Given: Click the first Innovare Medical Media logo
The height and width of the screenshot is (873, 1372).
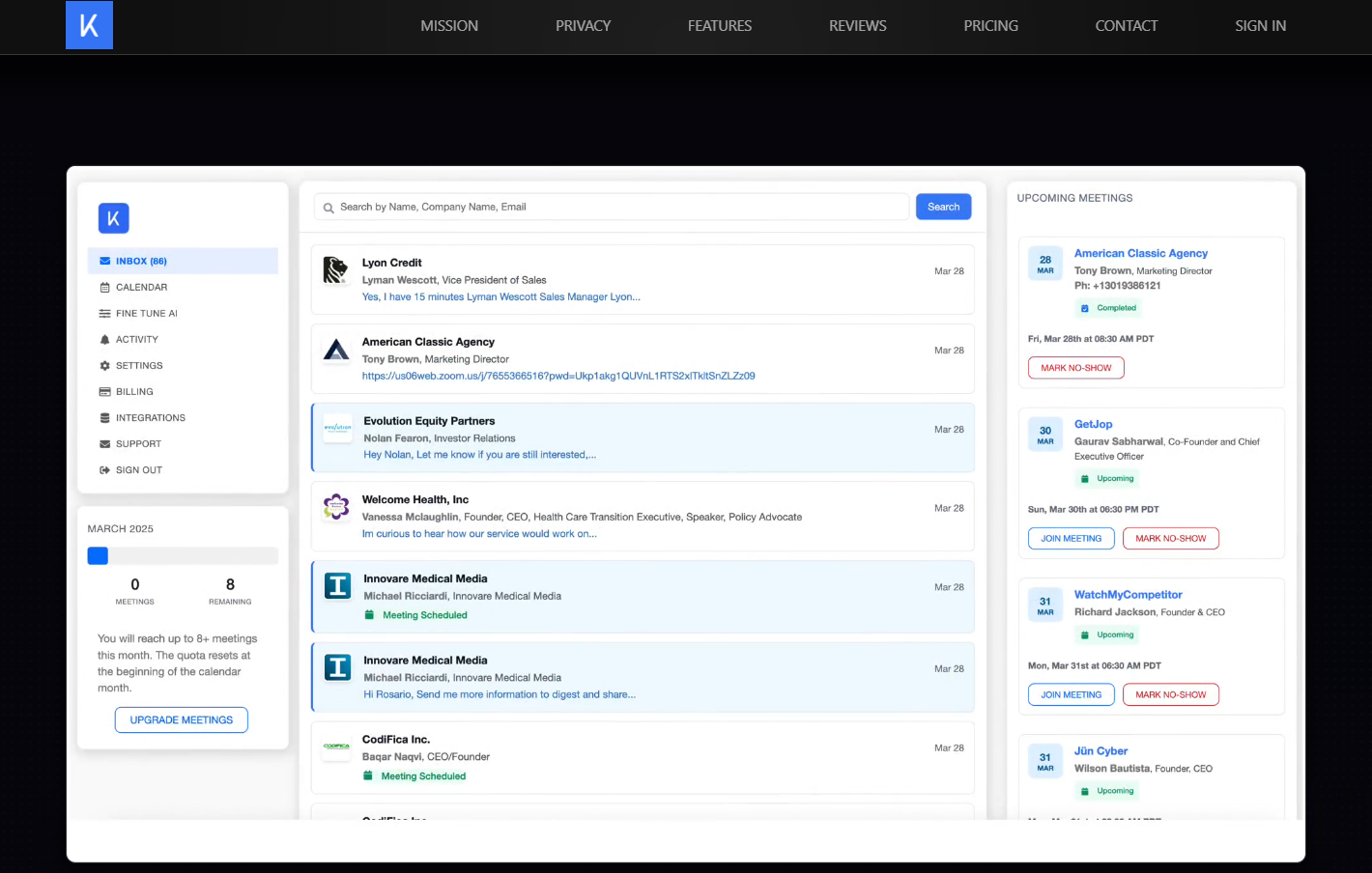Looking at the screenshot, I should pyautogui.click(x=337, y=585).
